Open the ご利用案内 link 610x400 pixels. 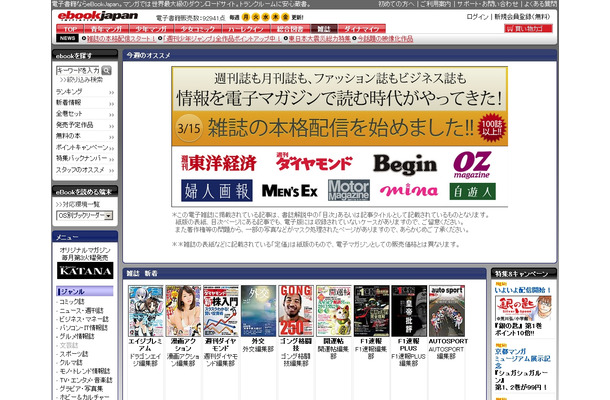click(435, 4)
